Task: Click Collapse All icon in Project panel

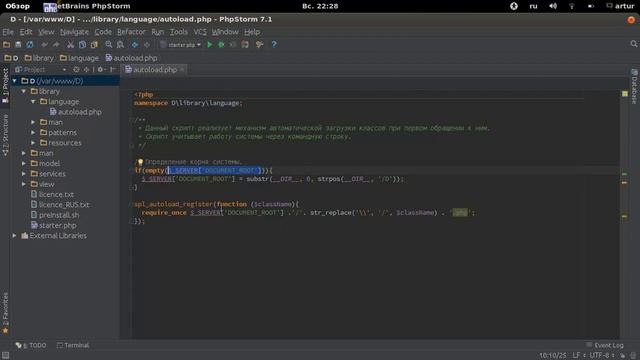Action: (86, 70)
